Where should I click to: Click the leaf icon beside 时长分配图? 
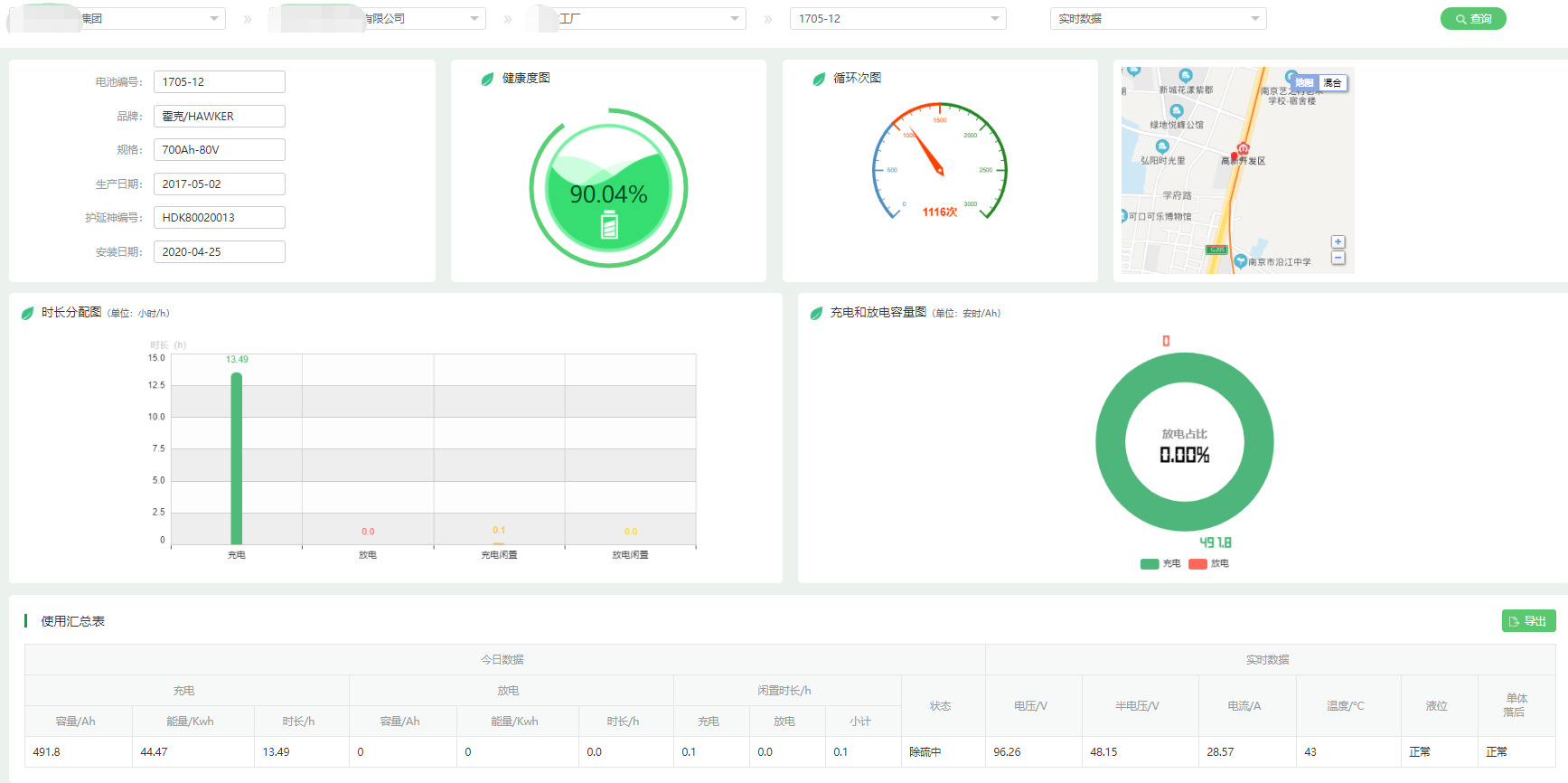[27, 314]
